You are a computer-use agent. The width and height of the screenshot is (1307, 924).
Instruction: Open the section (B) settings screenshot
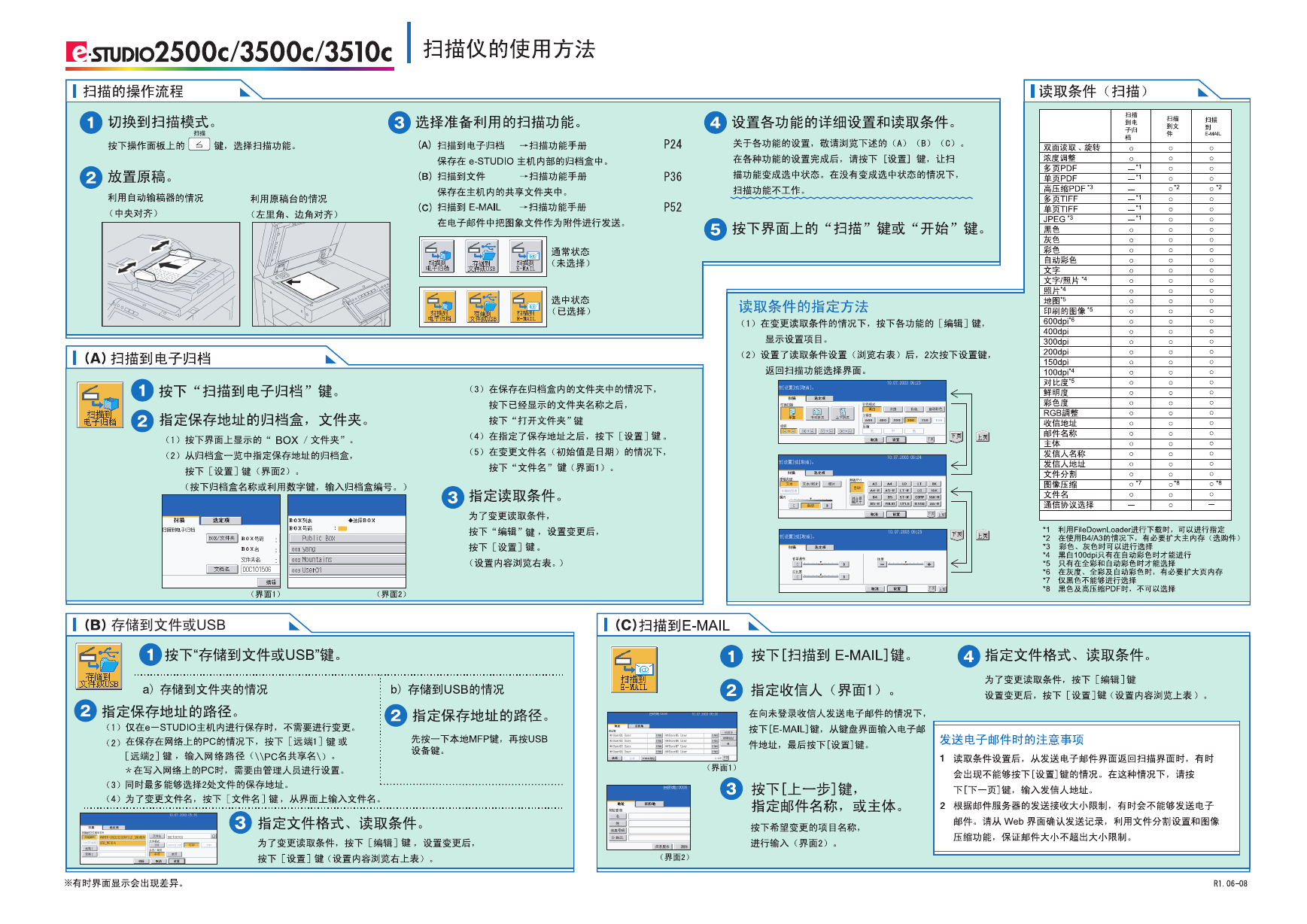(x=149, y=838)
